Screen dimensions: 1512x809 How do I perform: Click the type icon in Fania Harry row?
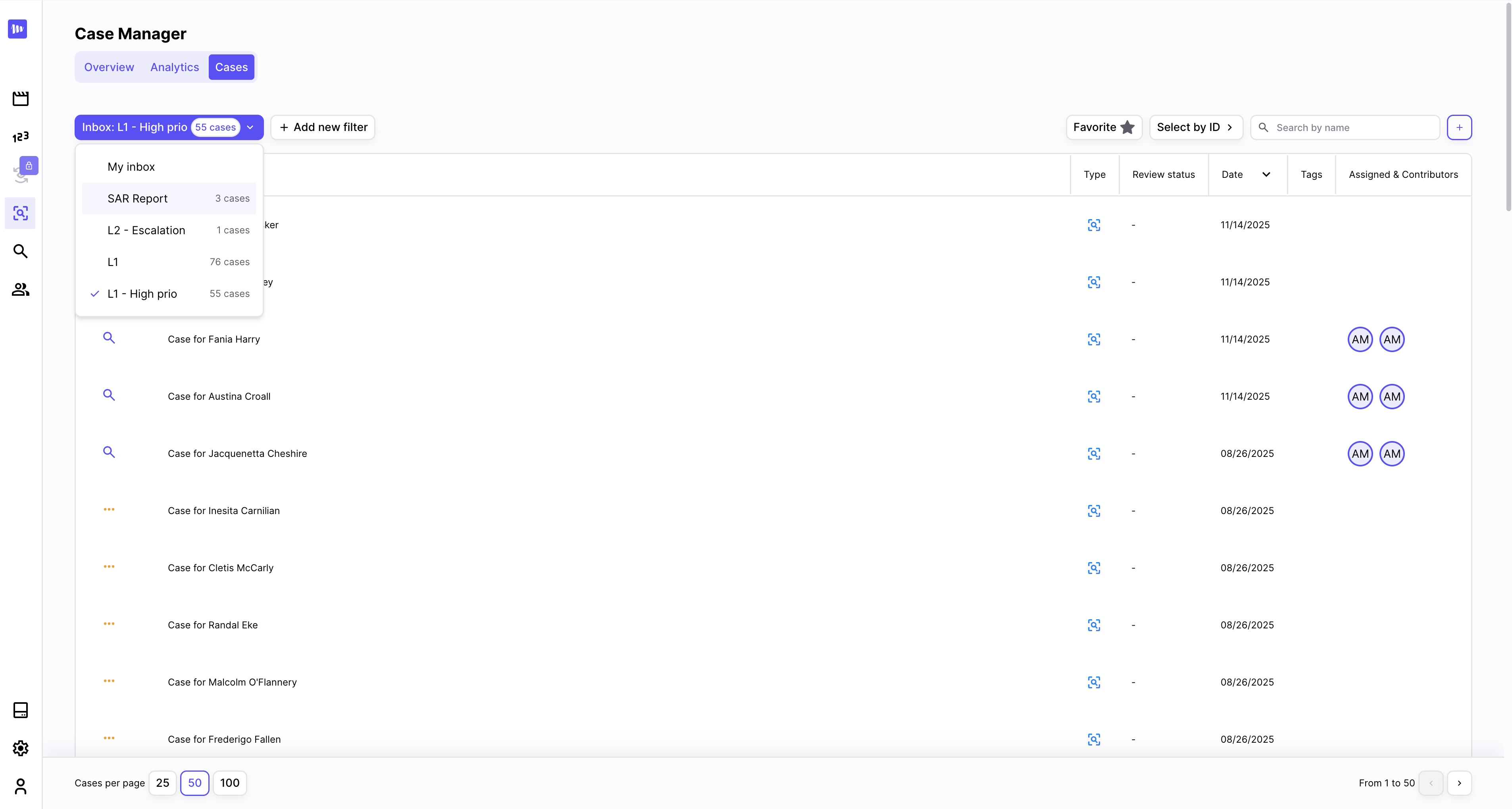[1094, 339]
